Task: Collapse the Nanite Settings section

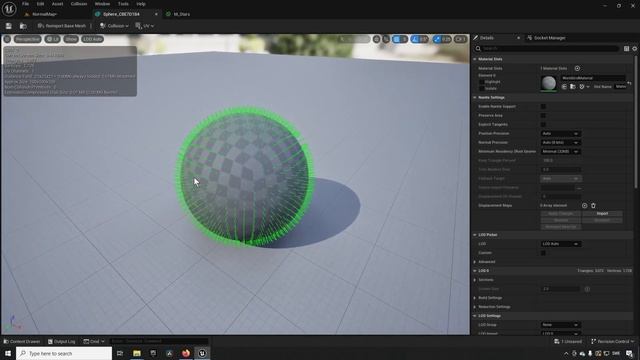Action: (x=475, y=98)
